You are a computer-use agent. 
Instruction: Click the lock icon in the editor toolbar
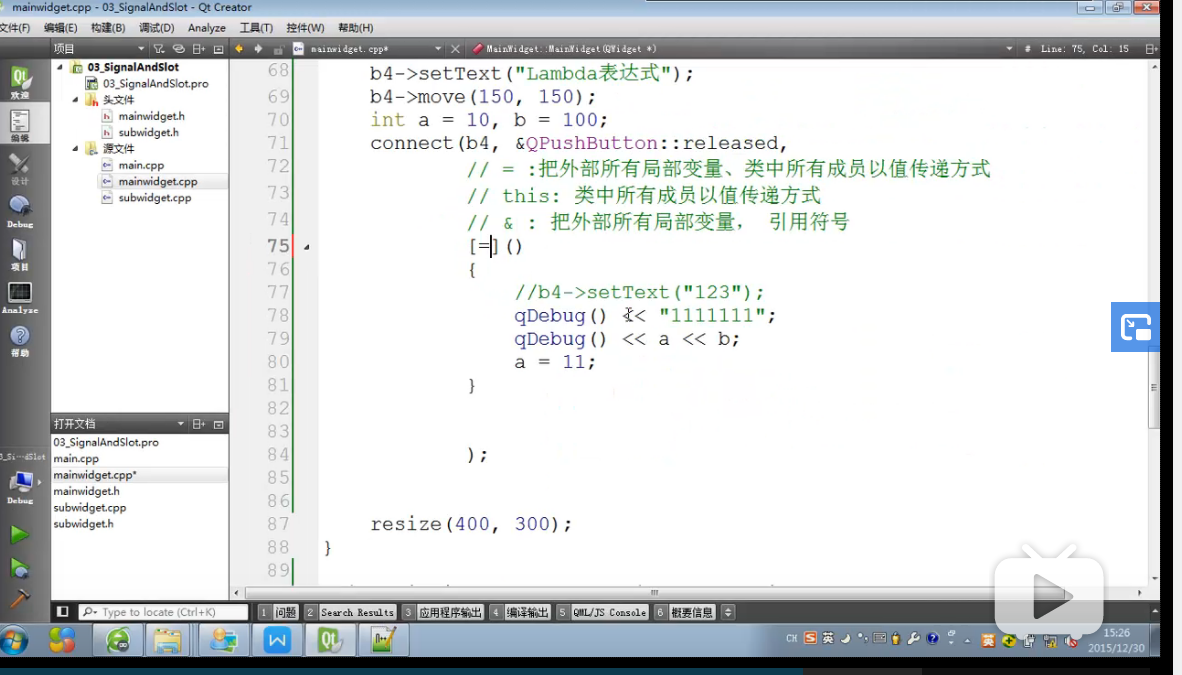click(x=278, y=49)
